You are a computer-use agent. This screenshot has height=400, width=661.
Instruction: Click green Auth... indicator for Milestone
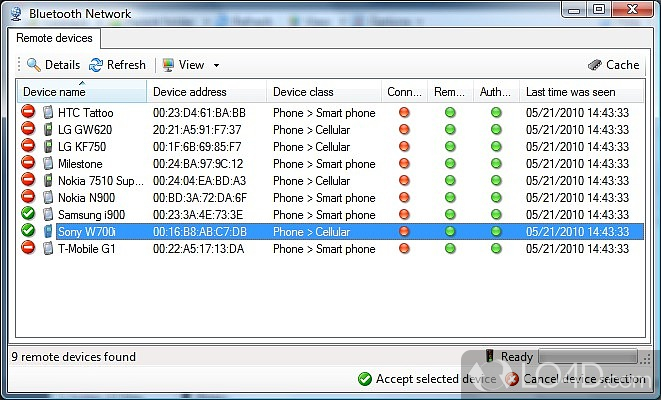point(496,163)
